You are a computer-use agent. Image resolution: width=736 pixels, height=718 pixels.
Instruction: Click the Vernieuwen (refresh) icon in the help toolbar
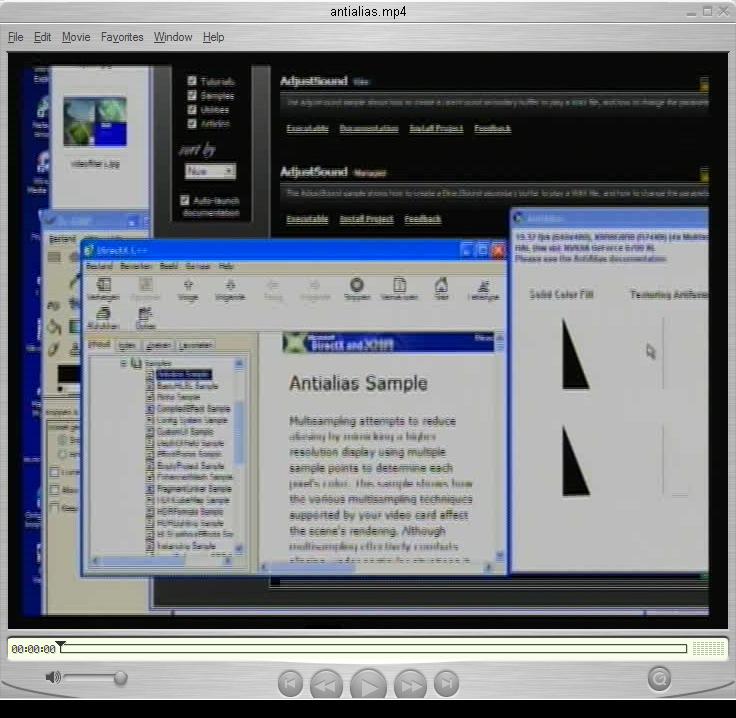[399, 289]
